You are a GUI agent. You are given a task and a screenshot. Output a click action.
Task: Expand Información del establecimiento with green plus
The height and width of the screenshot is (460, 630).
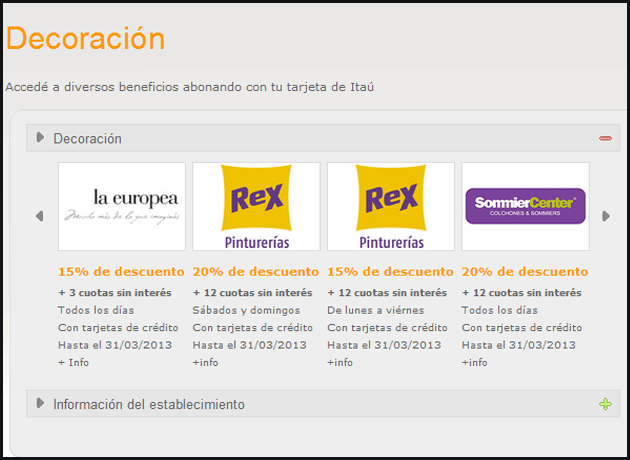(605, 404)
